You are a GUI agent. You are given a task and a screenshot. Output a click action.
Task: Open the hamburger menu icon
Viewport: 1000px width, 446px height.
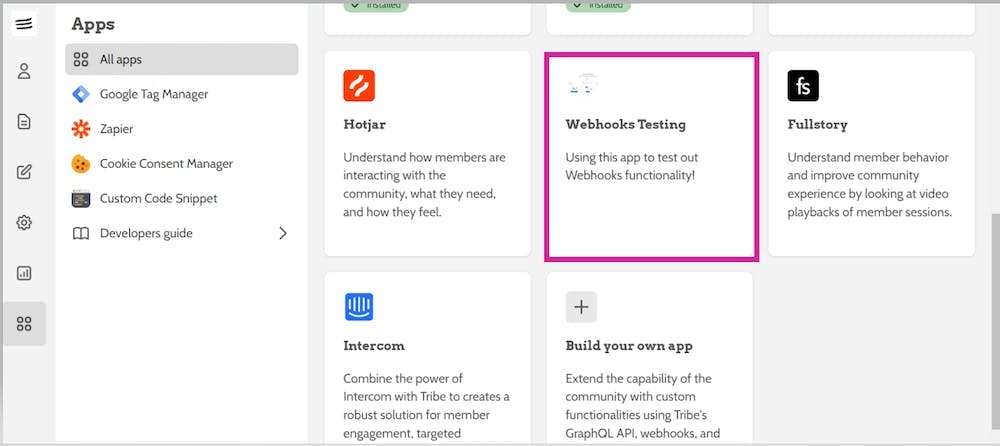(24, 24)
